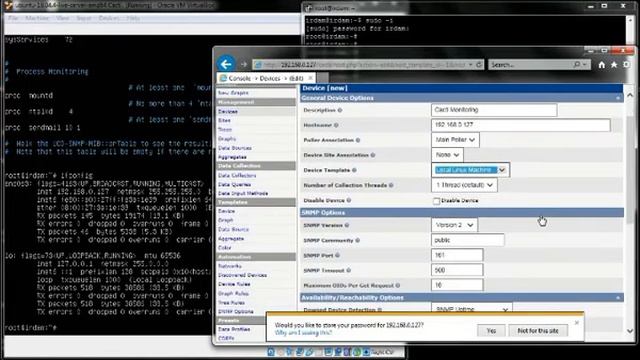Open the SNMP Version dropdown
This screenshot has width=640, height=360.
pos(454,225)
